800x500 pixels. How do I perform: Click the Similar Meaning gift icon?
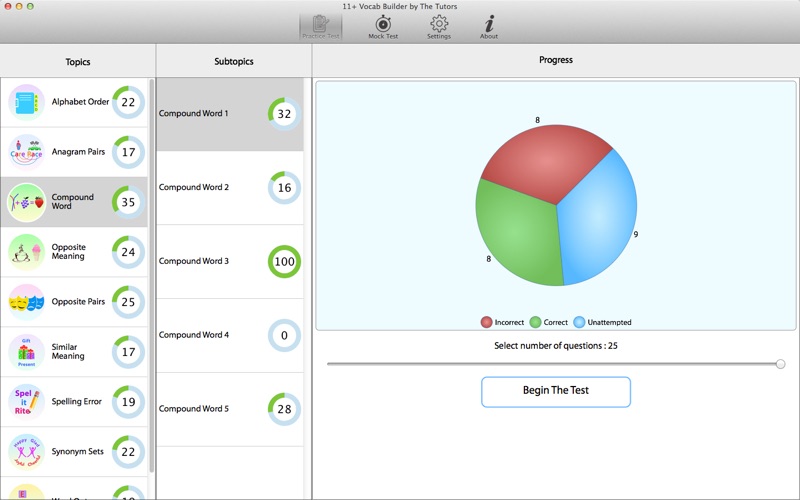pyautogui.click(x=27, y=352)
